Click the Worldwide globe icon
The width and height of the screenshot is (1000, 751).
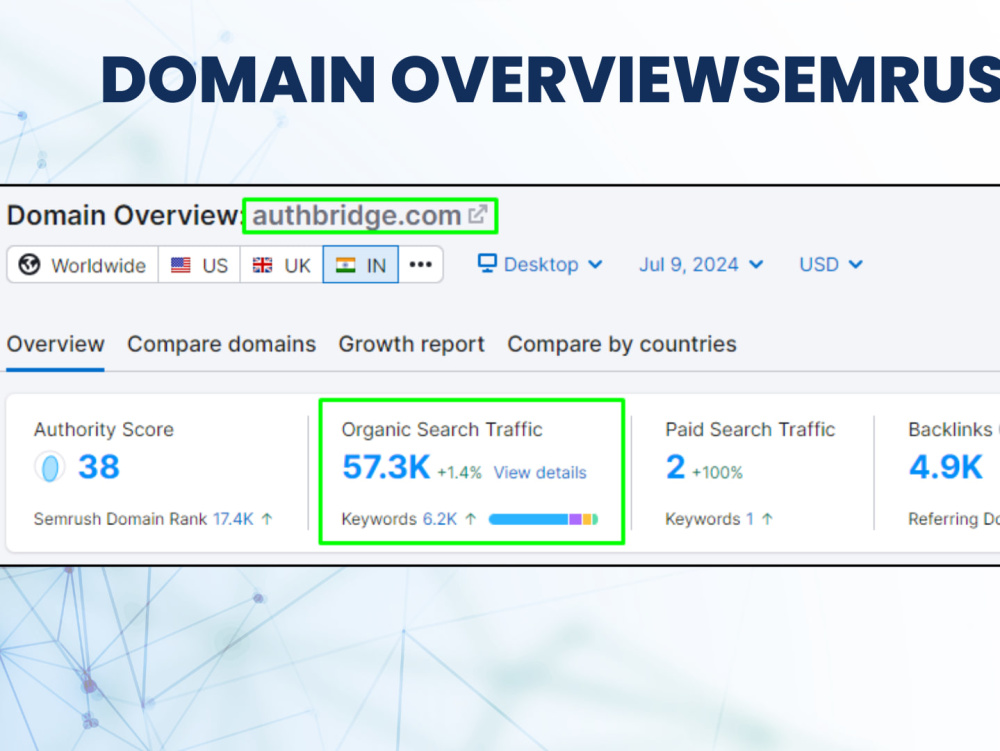point(29,264)
